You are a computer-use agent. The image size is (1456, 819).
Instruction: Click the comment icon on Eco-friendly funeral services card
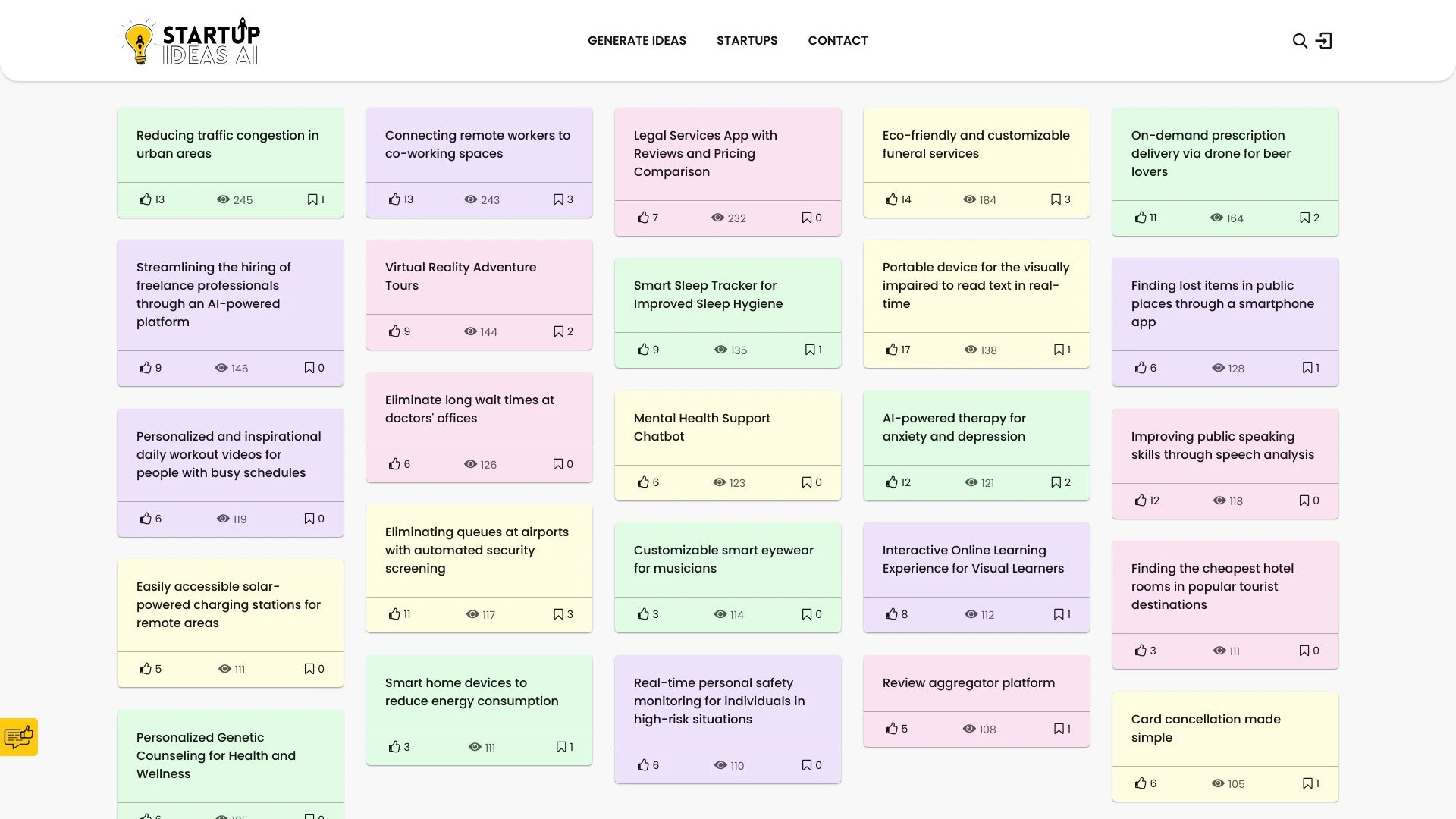click(1056, 199)
